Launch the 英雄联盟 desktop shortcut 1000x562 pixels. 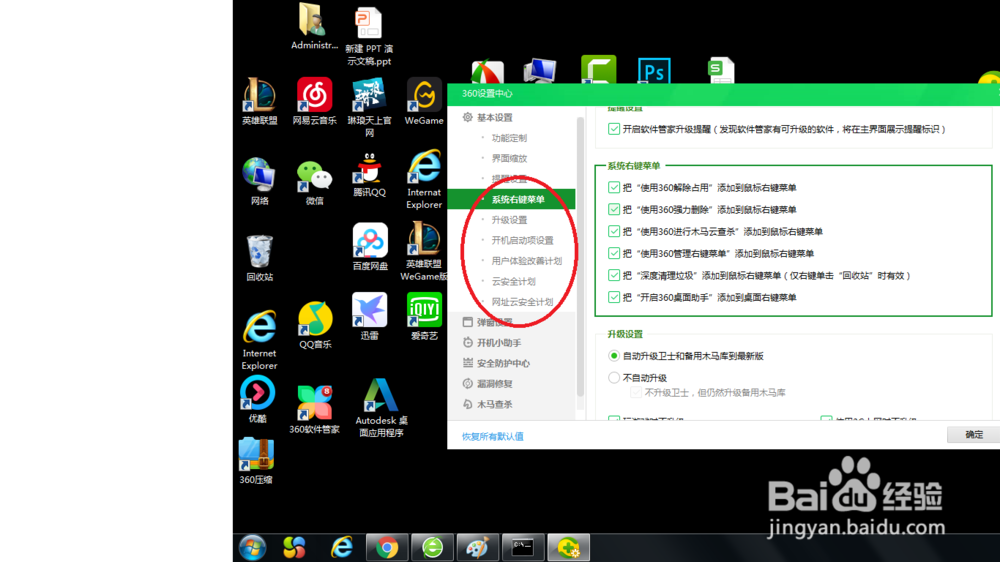[260, 101]
